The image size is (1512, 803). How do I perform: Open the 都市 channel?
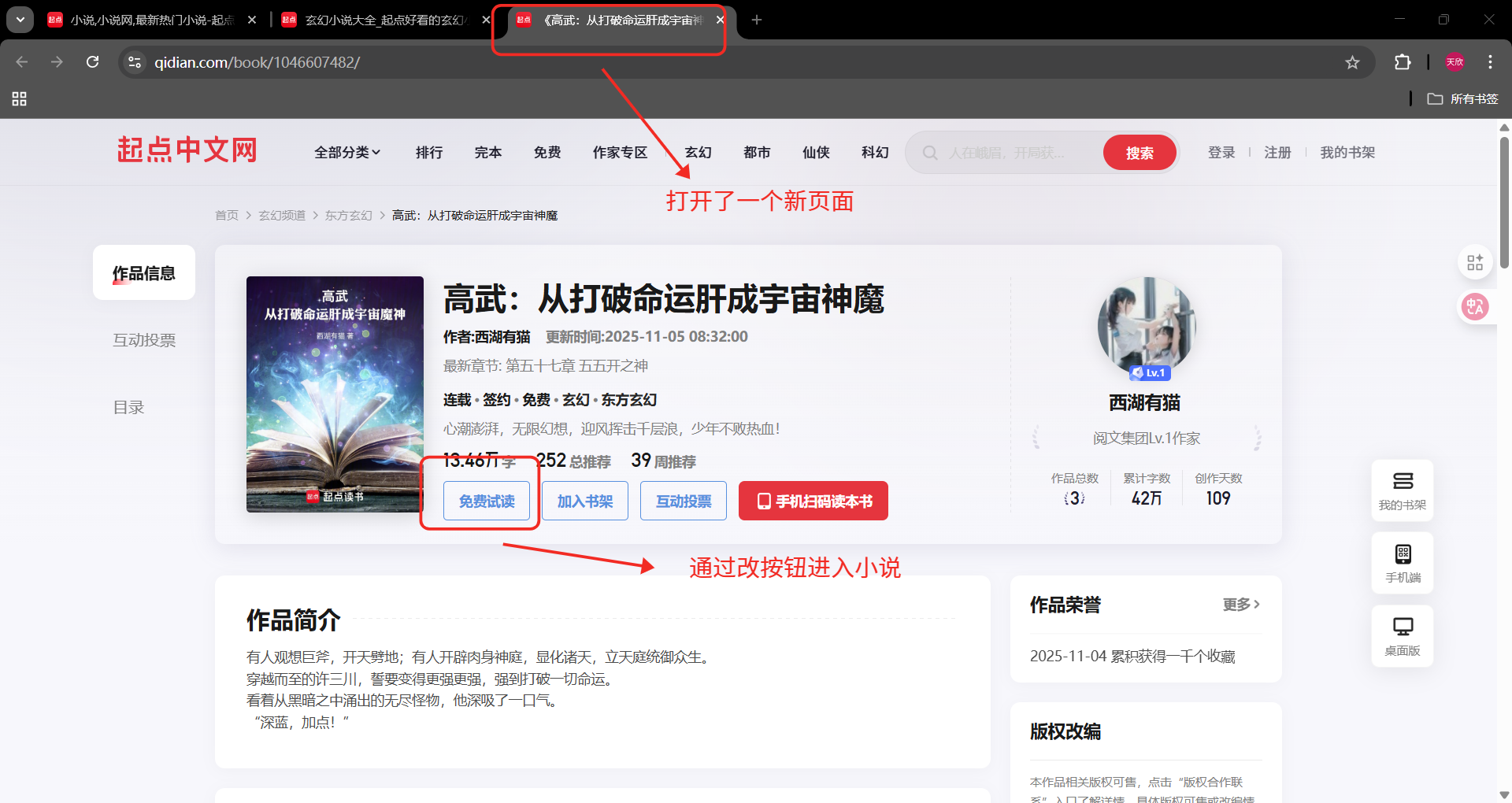pos(758,153)
